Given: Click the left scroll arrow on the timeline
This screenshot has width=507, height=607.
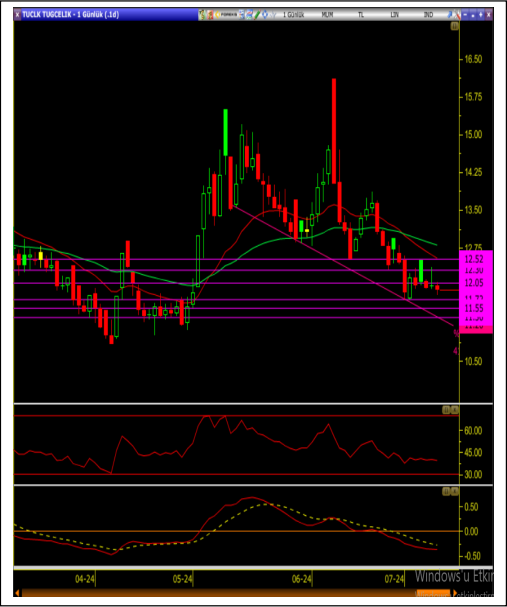Looking at the screenshot, I should click(17, 593).
